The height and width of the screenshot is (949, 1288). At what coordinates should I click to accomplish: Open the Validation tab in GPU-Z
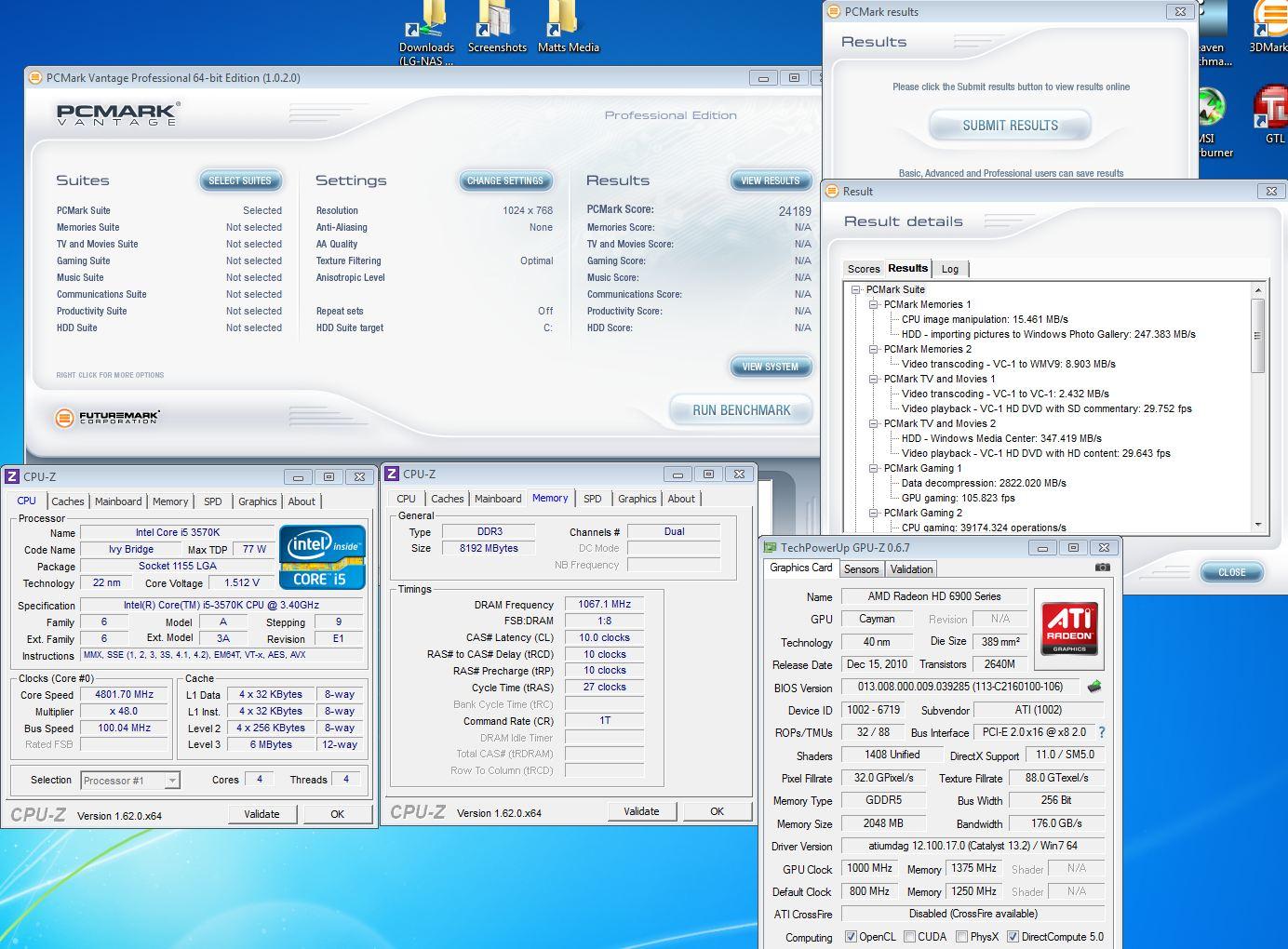pos(911,569)
